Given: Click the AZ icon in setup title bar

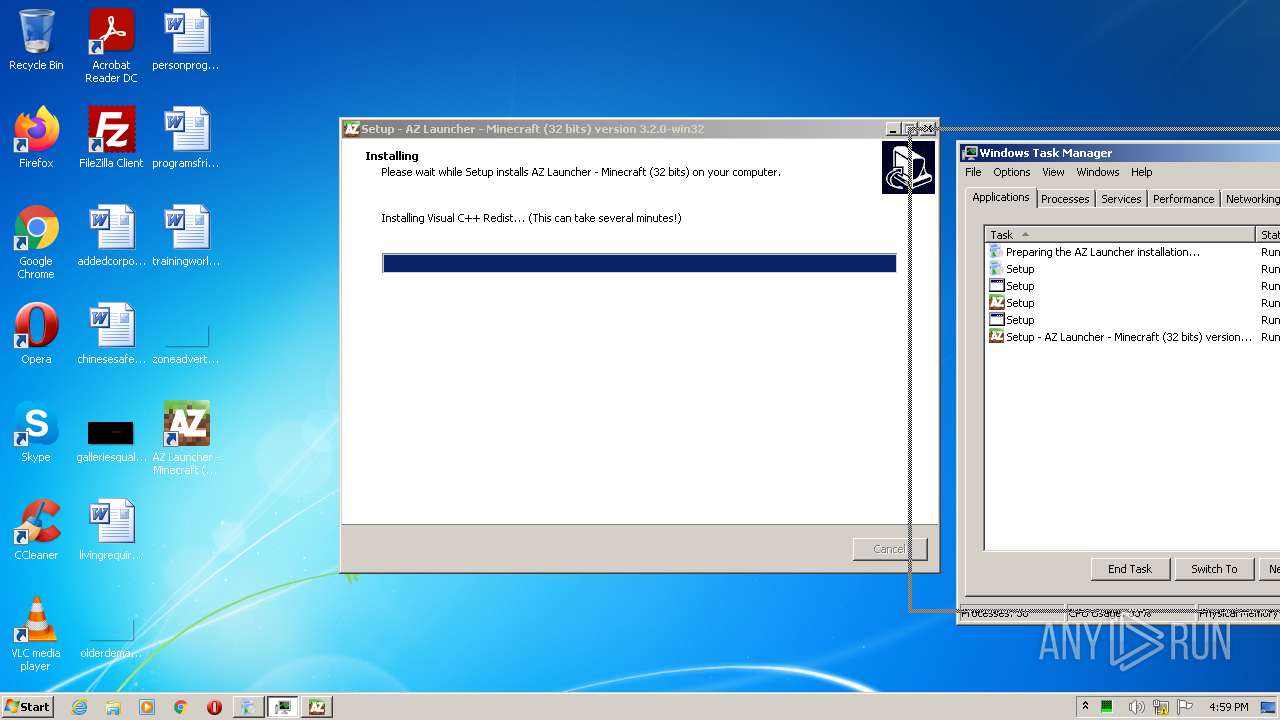Looking at the screenshot, I should [351, 129].
